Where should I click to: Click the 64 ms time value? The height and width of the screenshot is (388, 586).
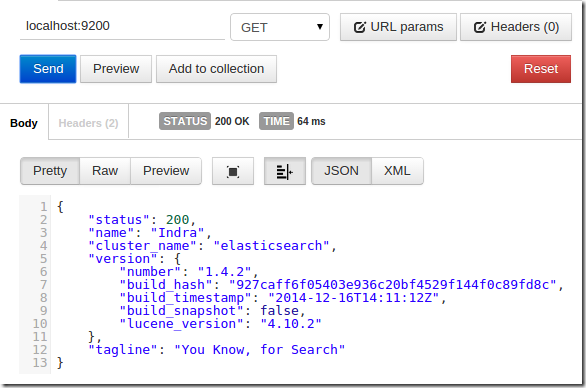(x=311, y=121)
